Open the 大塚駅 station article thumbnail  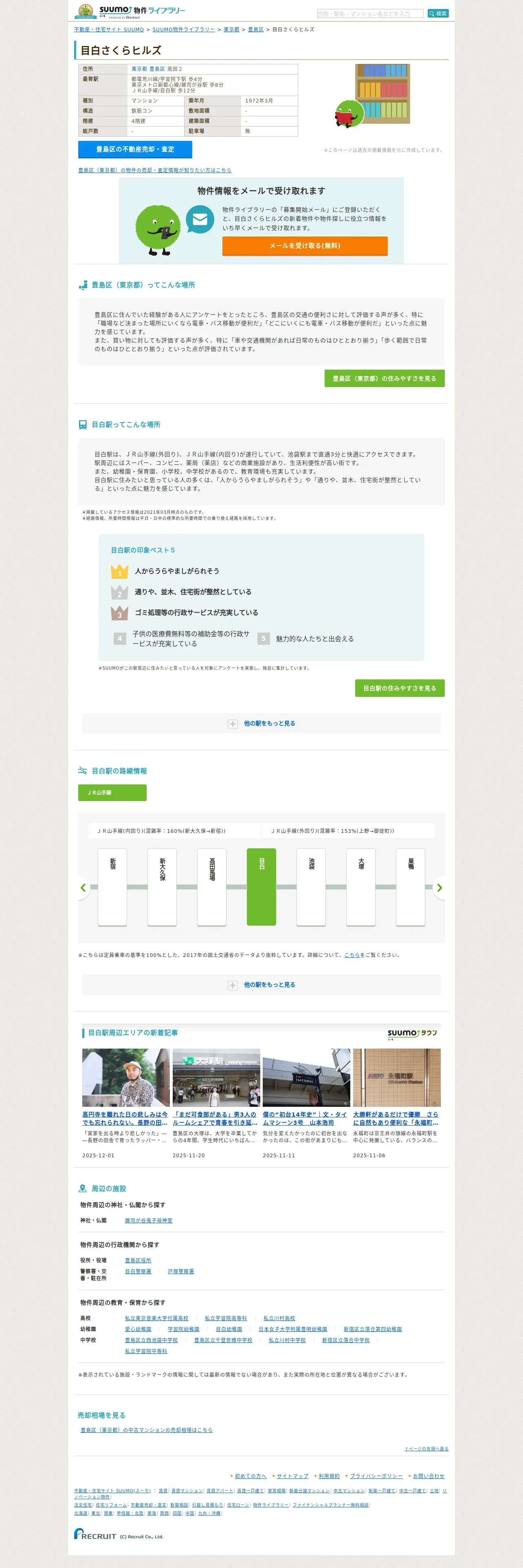tap(216, 1077)
